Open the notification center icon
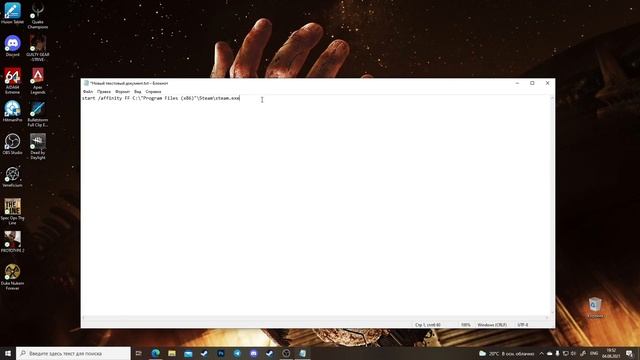This screenshot has width=640, height=360. (x=629, y=353)
